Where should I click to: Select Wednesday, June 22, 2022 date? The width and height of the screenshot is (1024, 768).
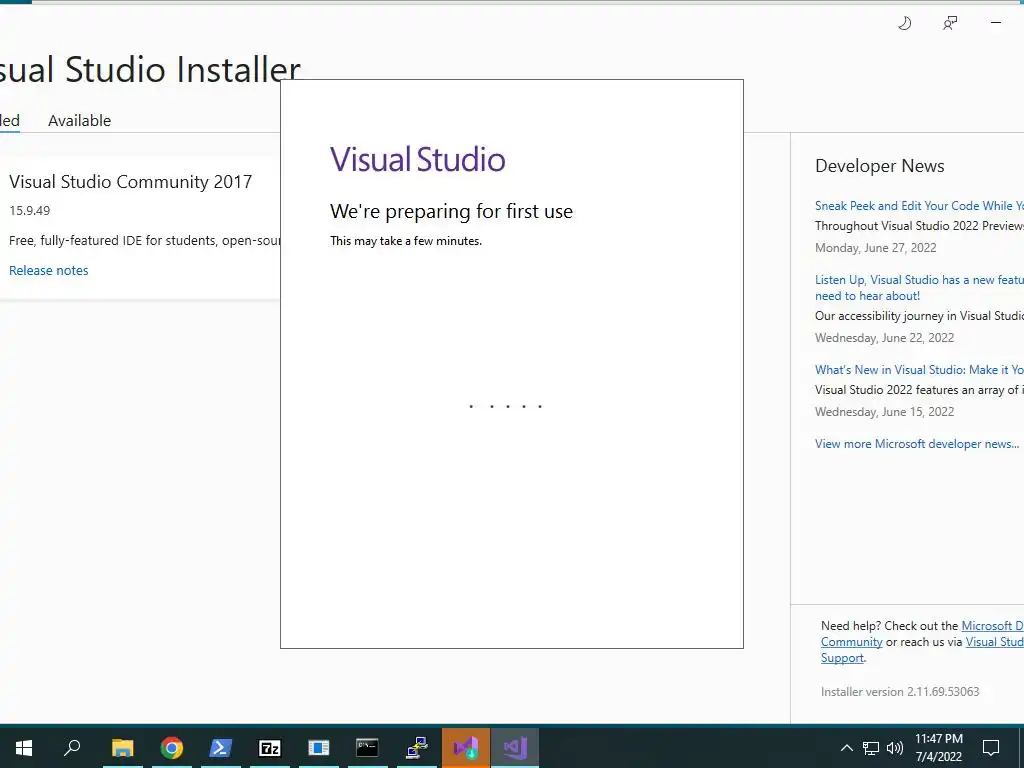tap(884, 338)
